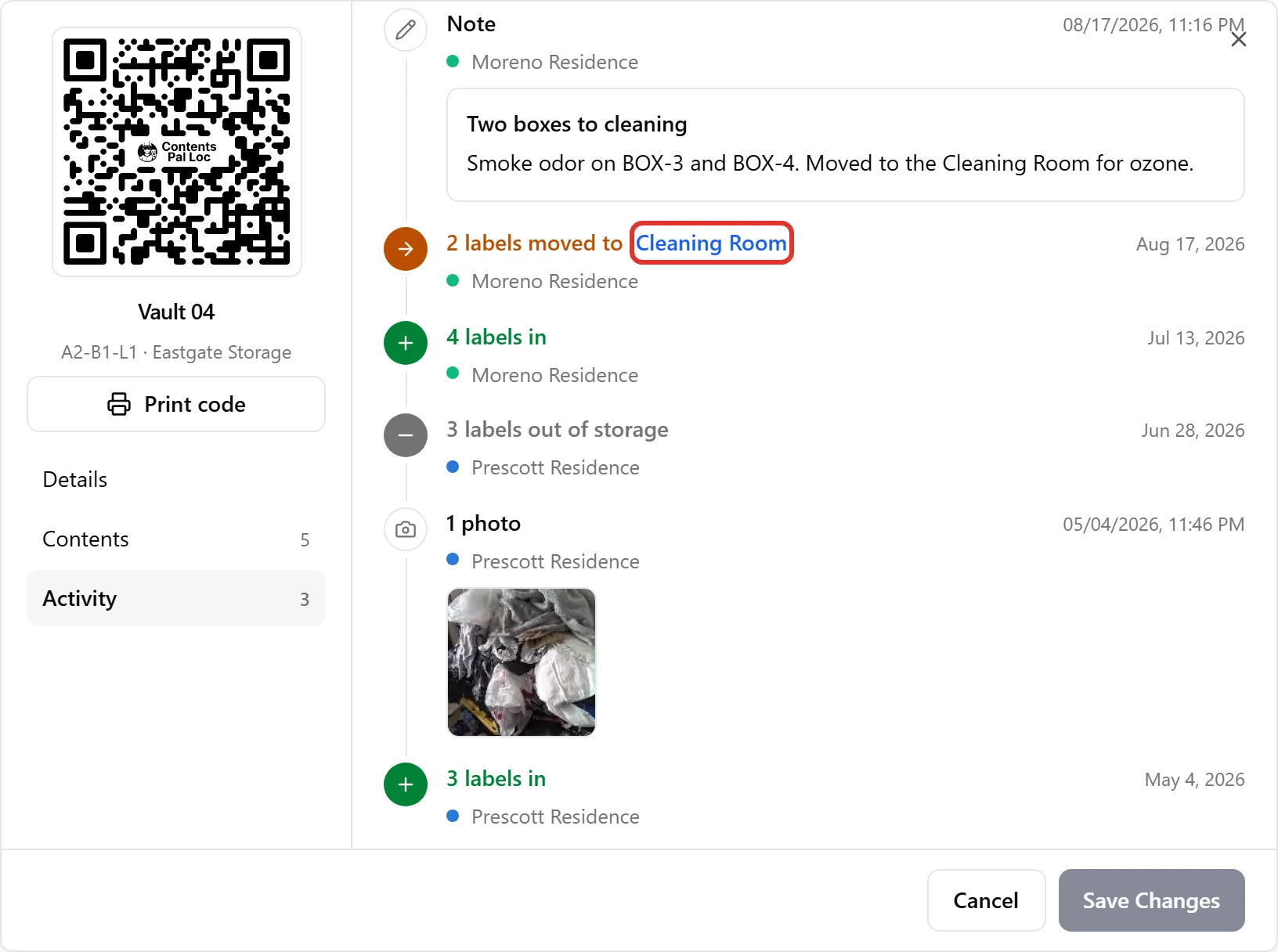
Task: Click 'Moreno Residence' under 4 labels in
Action: click(x=554, y=375)
